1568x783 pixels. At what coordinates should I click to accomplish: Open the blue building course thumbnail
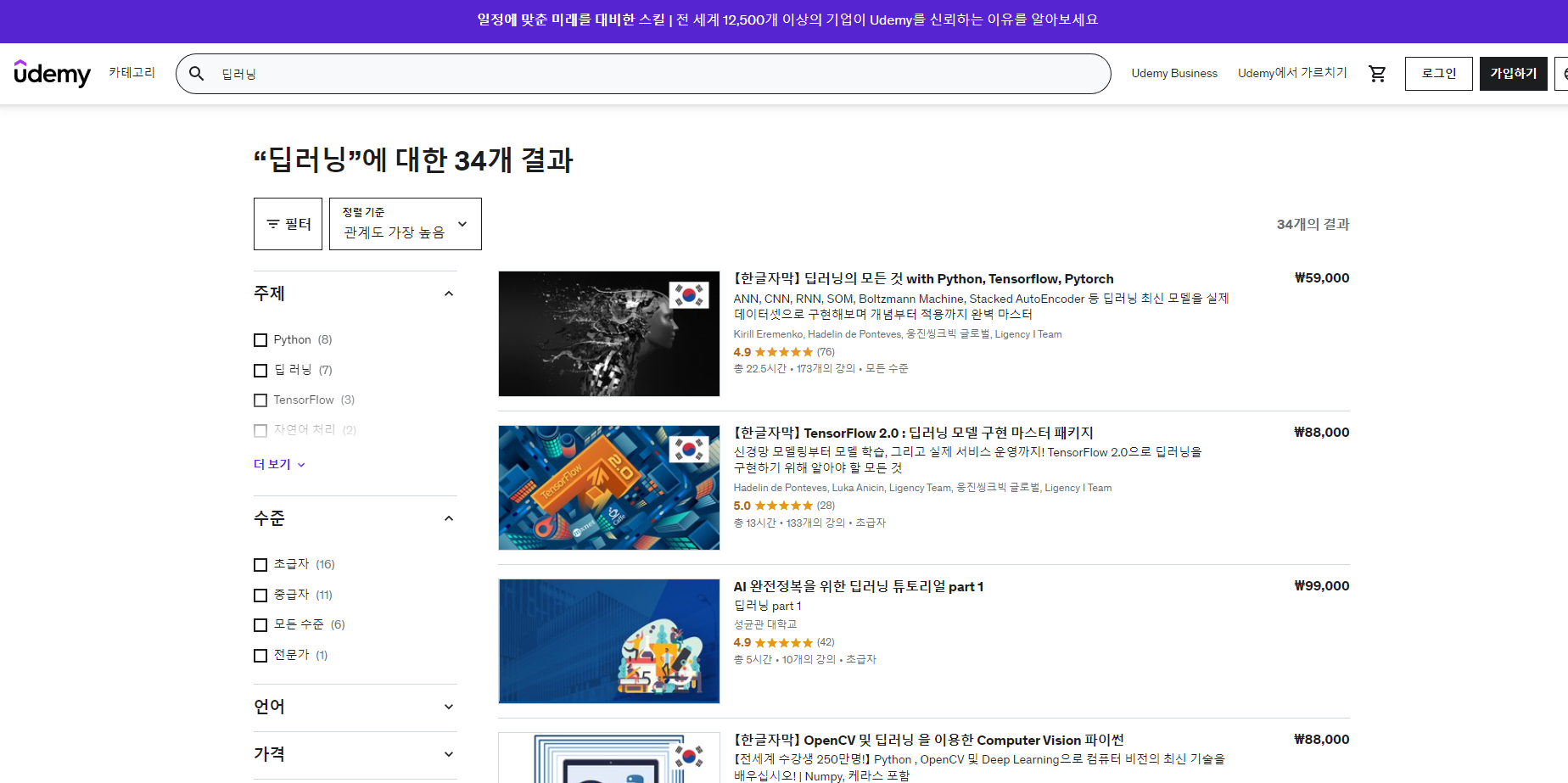point(609,641)
